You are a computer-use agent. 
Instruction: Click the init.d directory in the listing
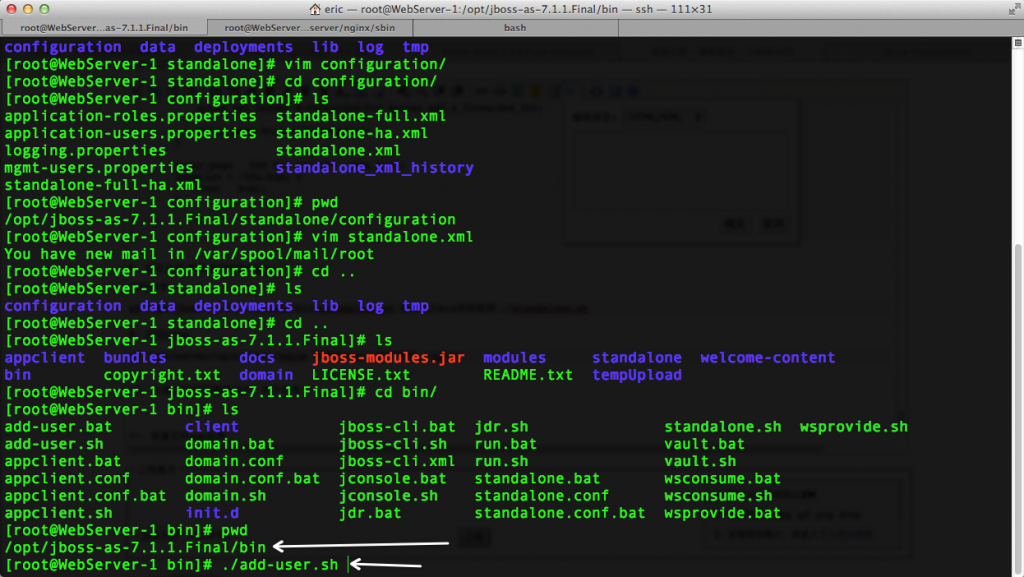tap(212, 513)
